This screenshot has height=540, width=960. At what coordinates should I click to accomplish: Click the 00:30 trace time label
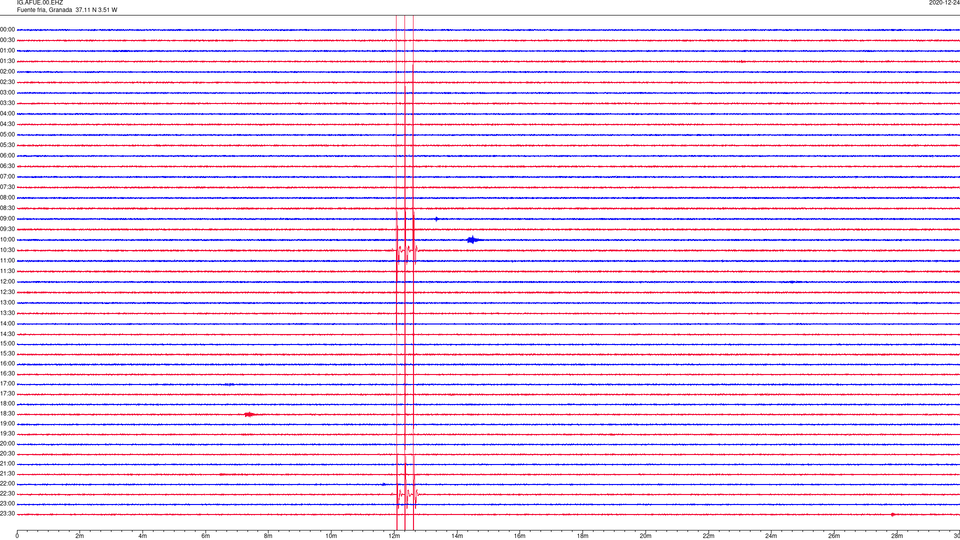[7, 40]
